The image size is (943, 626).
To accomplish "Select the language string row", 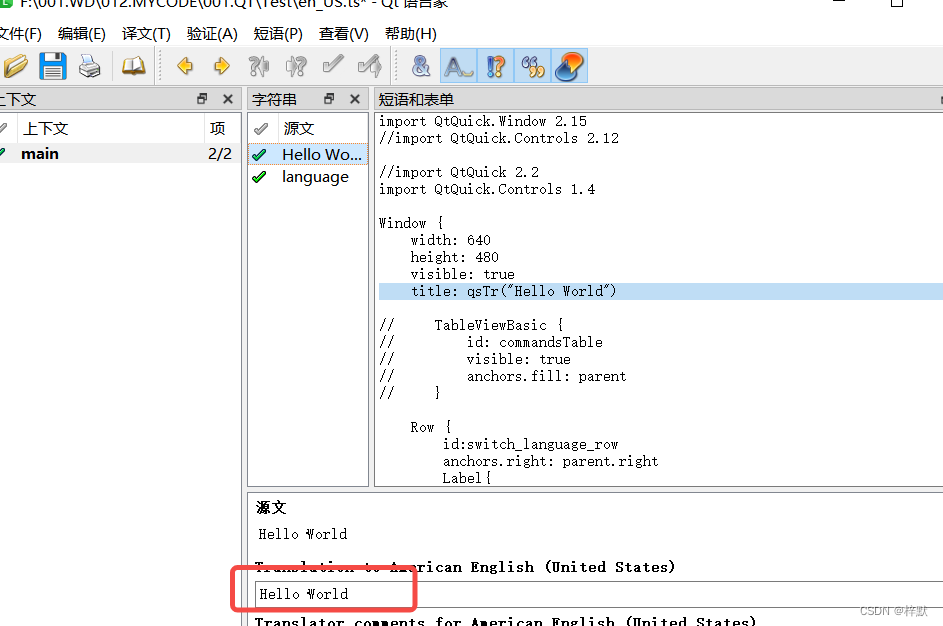I will click(308, 177).
